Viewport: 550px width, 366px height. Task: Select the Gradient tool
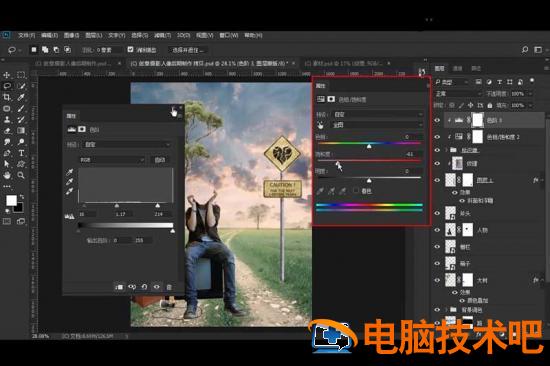pyautogui.click(x=21, y=131)
